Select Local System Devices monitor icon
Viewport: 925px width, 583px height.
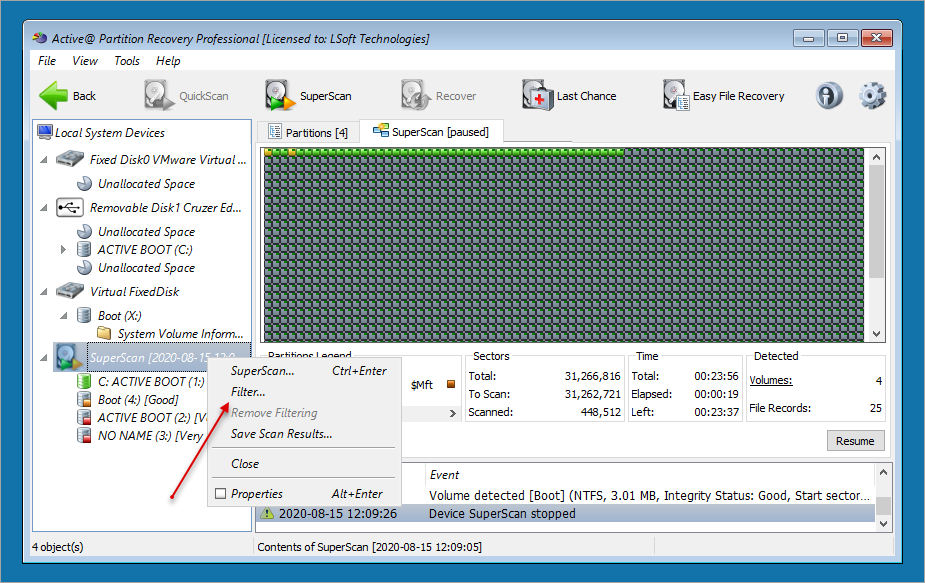tap(45, 132)
